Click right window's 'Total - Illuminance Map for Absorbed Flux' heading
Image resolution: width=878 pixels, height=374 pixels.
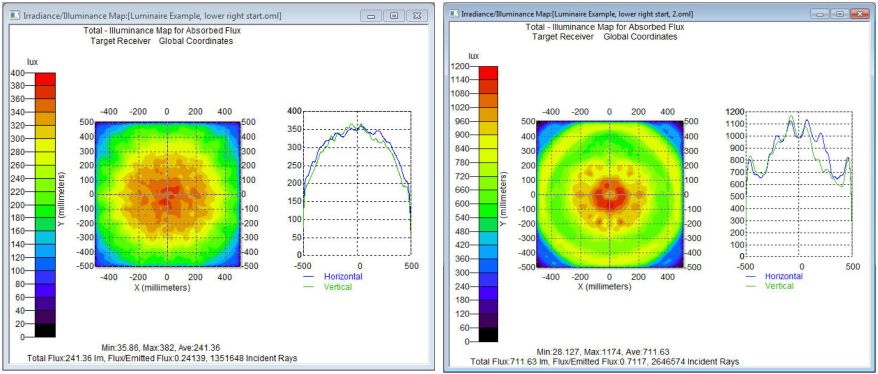coord(605,27)
